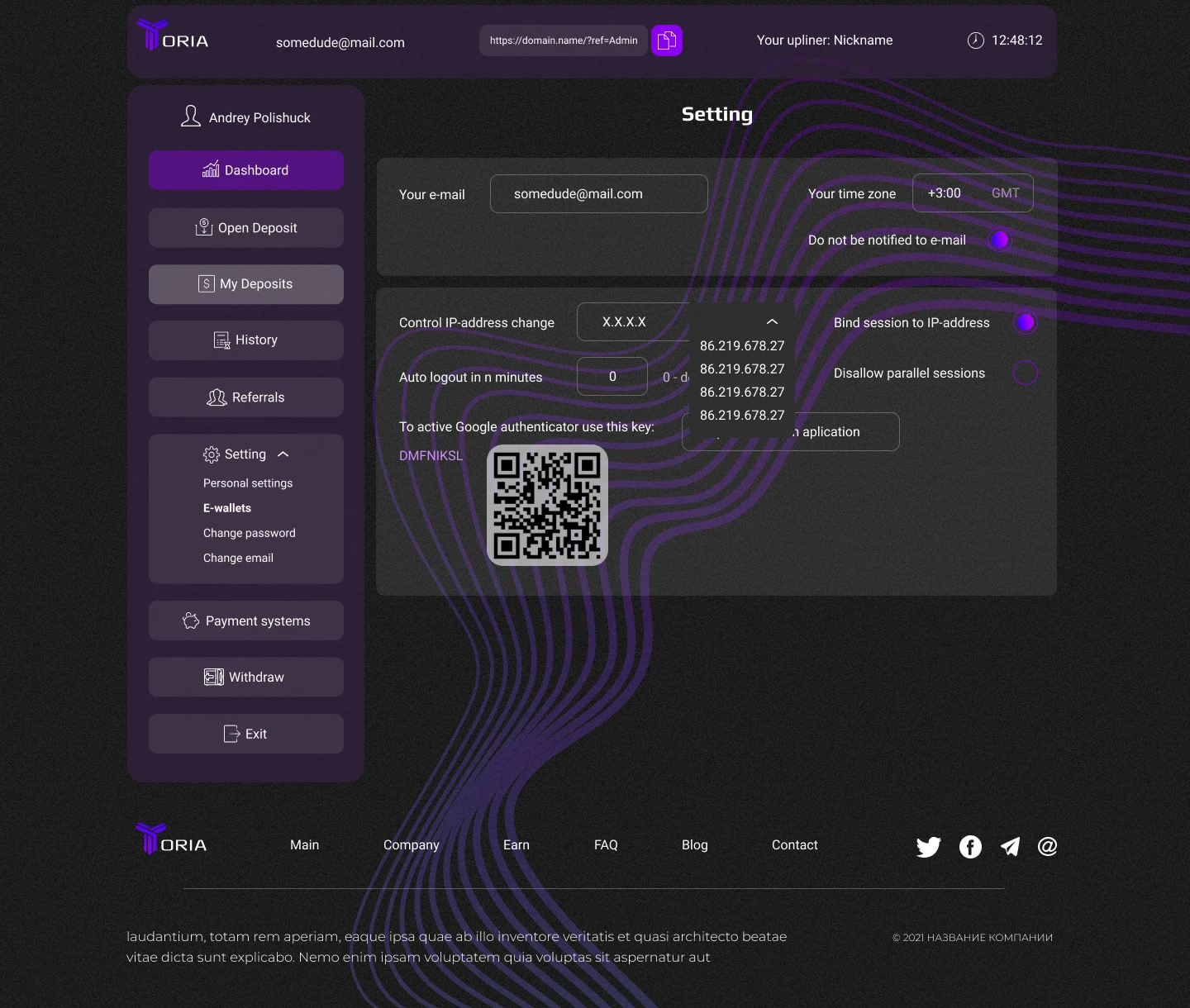Collapse the IP-address dropdown chevron
This screenshot has height=1008, width=1190.
pos(772,321)
